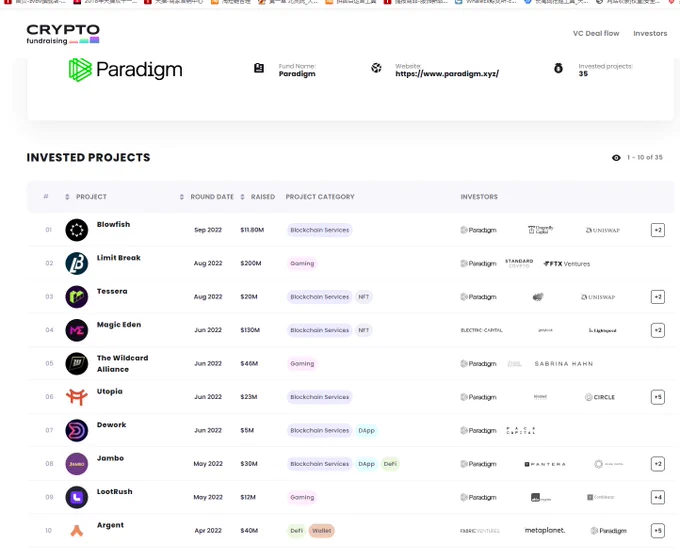This screenshot has width=680, height=559.
Task: Click Electric Capital logo in Magic Eden row
Action: tap(481, 330)
